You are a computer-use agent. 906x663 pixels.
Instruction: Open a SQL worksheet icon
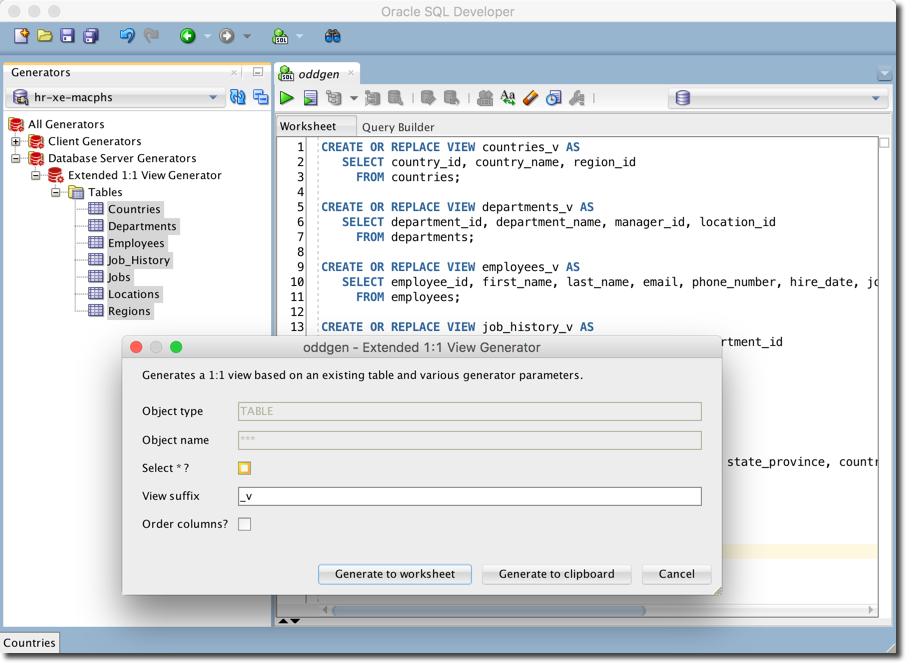(280, 36)
